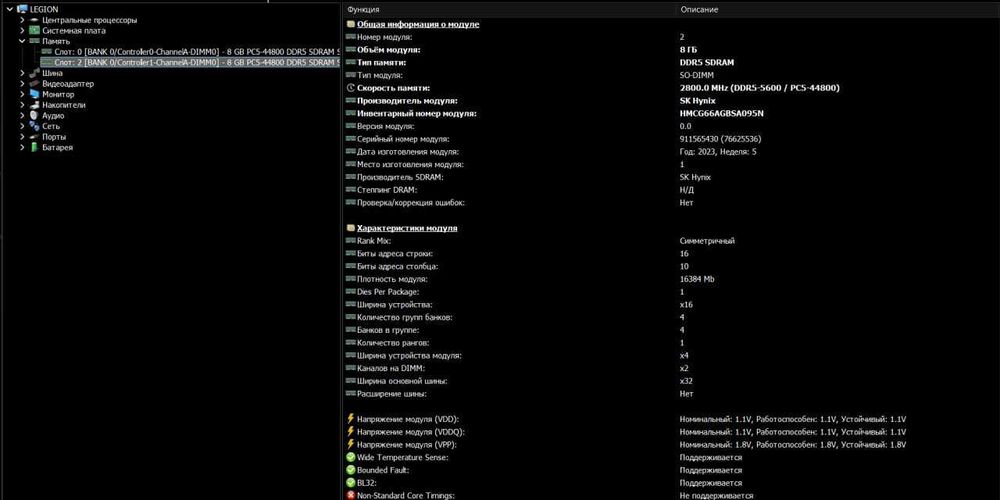This screenshot has height=500, width=1000.
Task: Select the Проверка/коррекция ошибок row label
Action: pos(411,203)
